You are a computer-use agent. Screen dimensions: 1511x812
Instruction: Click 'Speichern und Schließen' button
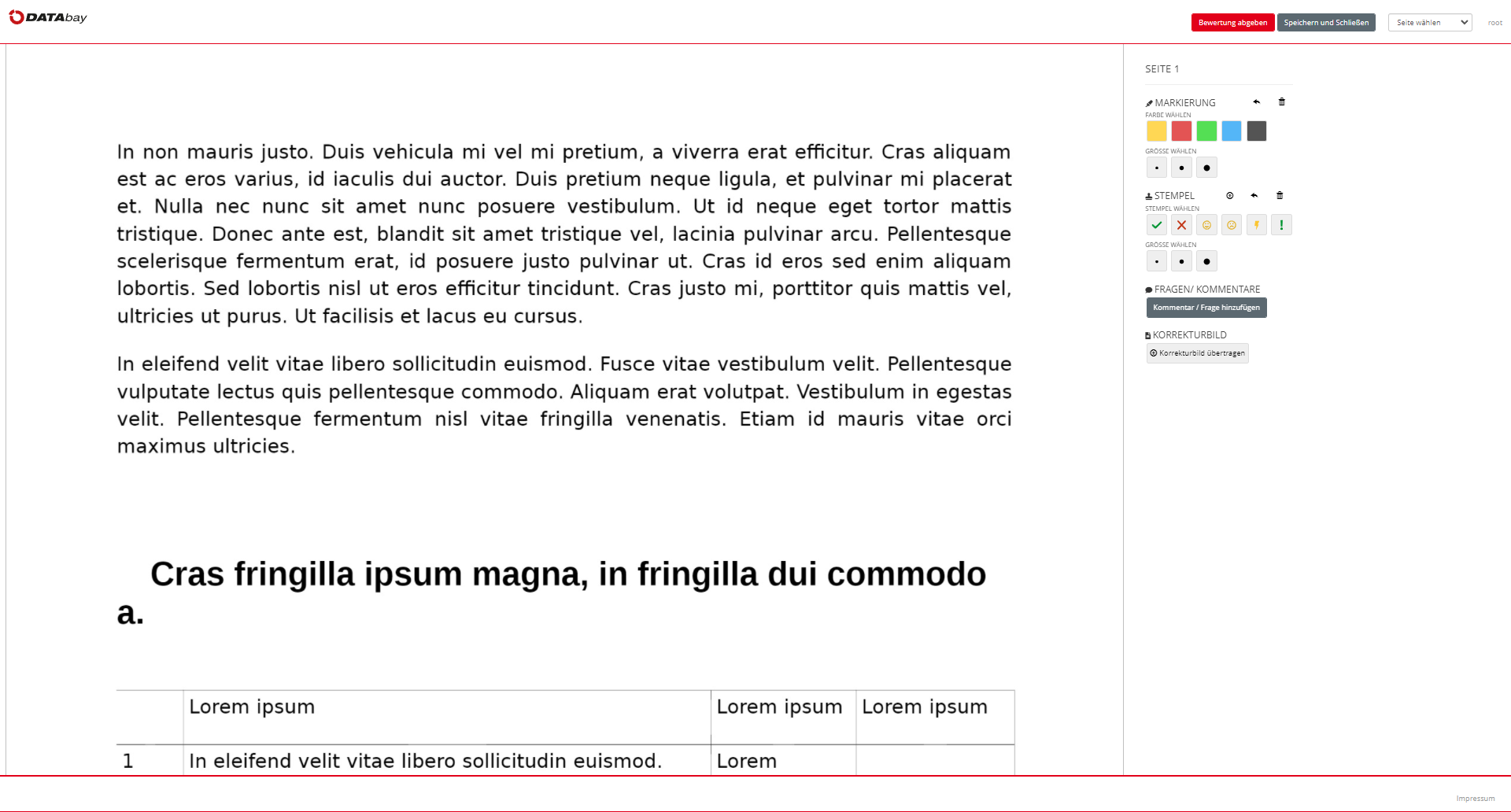1326,23
